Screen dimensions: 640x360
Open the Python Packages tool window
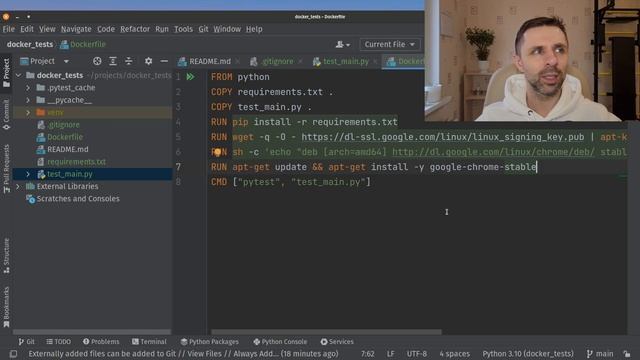click(x=209, y=342)
